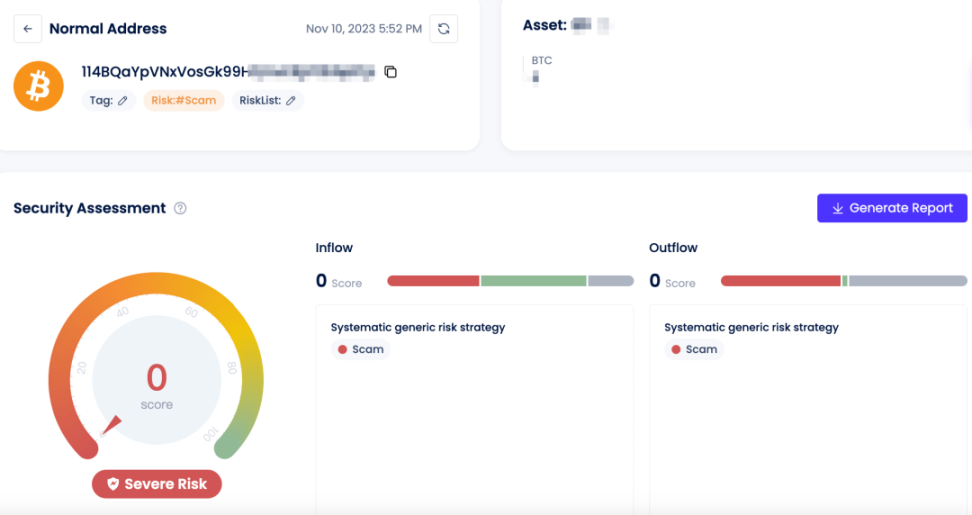Viewport: 972px width, 515px height.
Task: Edit the RiskList with pencil icon
Action: point(291,101)
